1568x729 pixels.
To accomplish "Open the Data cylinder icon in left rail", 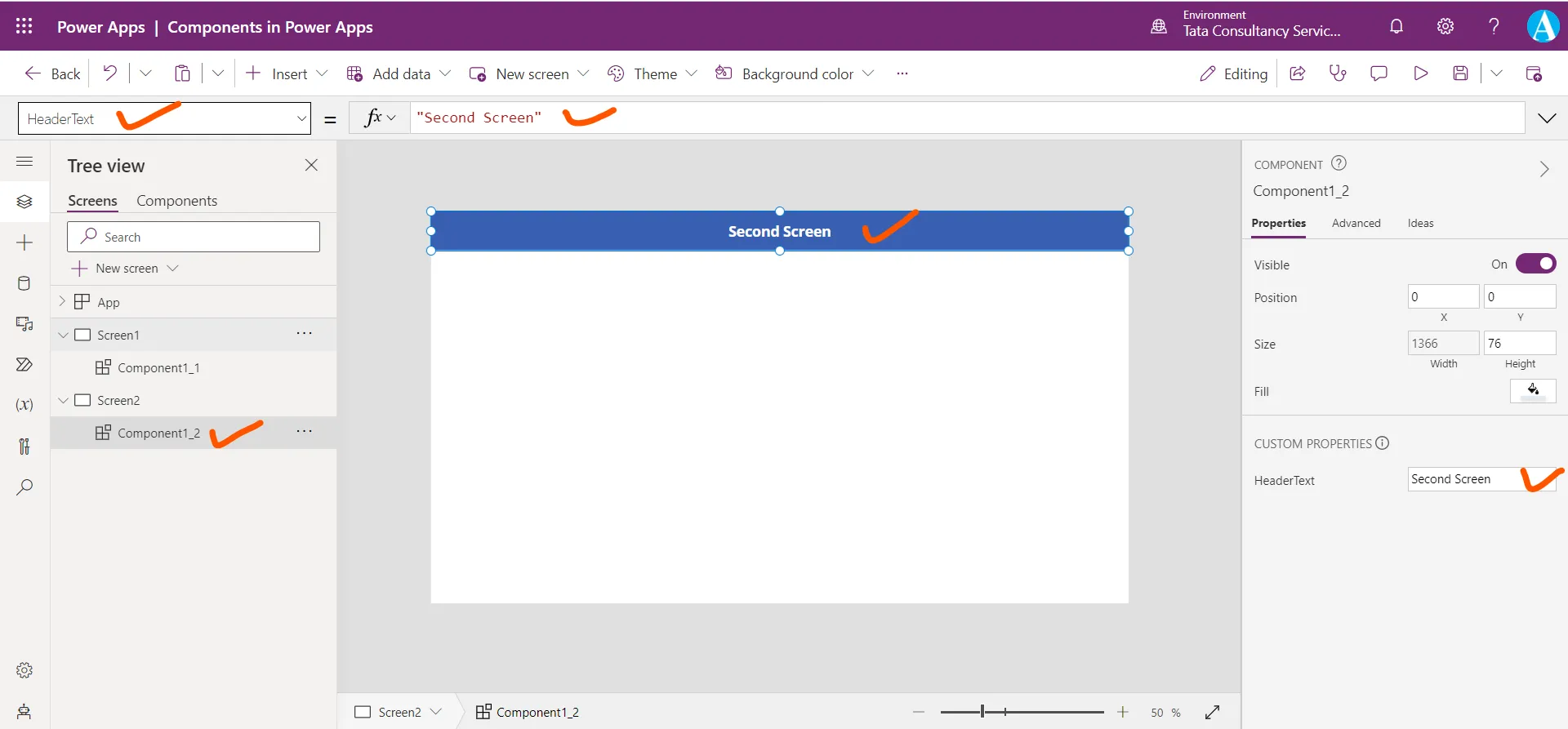I will pos(24,283).
